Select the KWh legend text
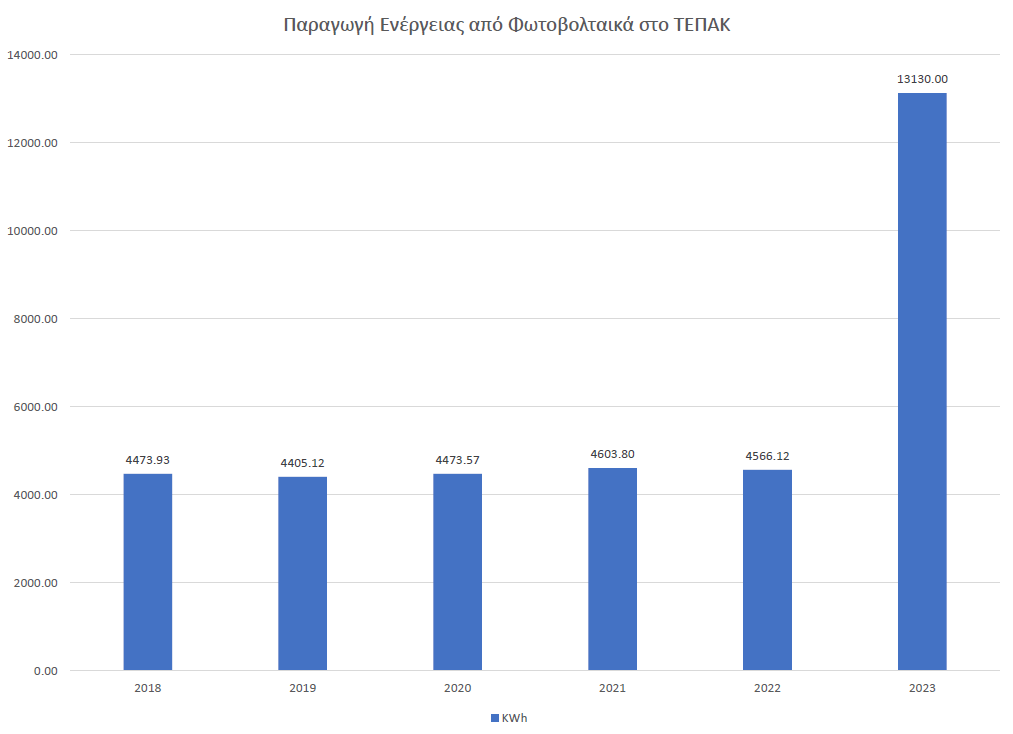This screenshot has width=1013, height=734. (x=514, y=718)
